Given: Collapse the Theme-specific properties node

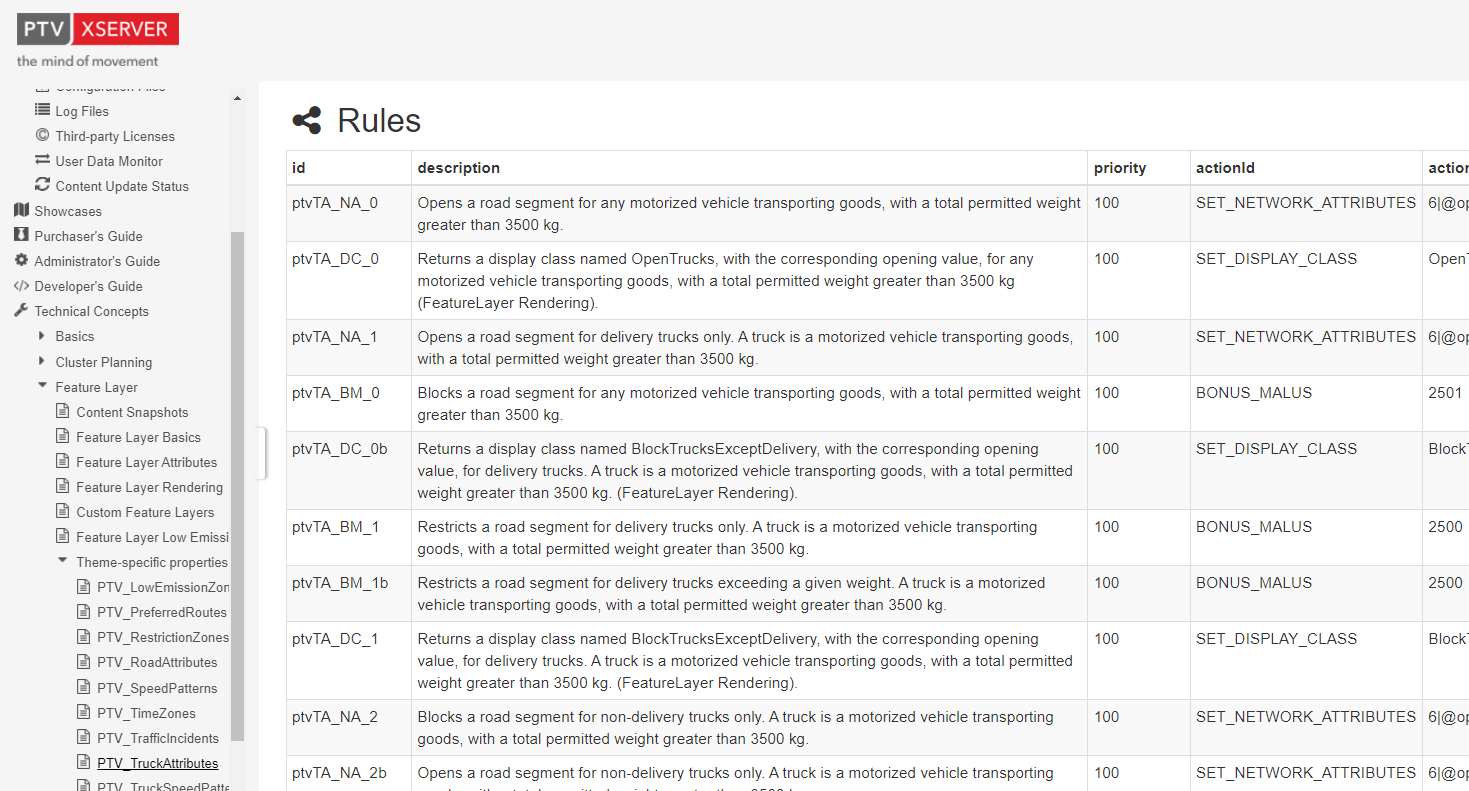Looking at the screenshot, I should [x=63, y=562].
